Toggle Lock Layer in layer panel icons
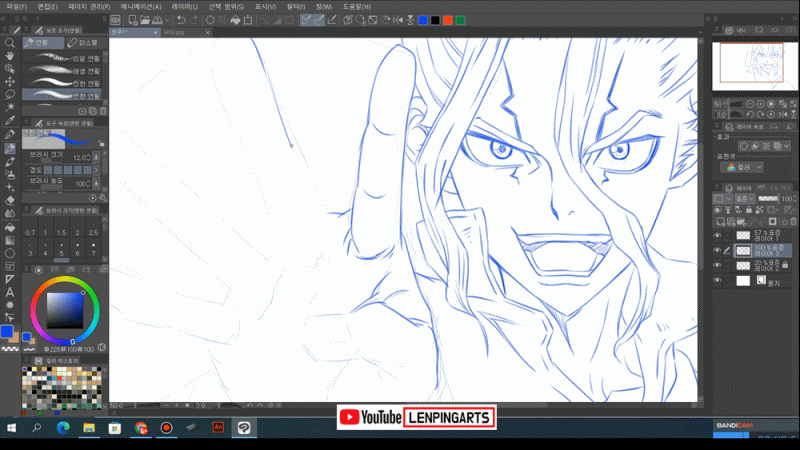This screenshot has height=450, width=800. coord(748,210)
